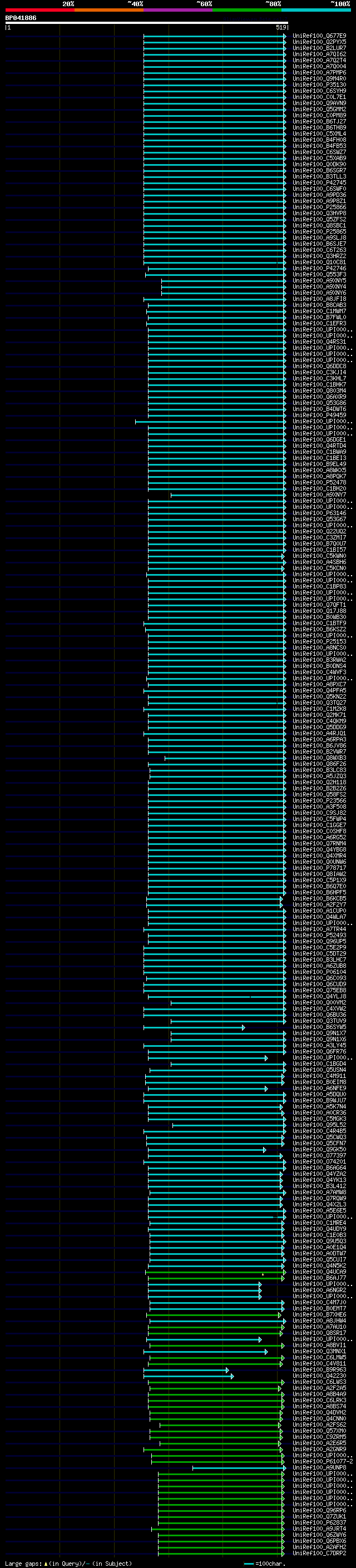This screenshot has width=356, height=1568.
Task: Select hit label UniRef100_Q75EB8
Action: (319, 990)
